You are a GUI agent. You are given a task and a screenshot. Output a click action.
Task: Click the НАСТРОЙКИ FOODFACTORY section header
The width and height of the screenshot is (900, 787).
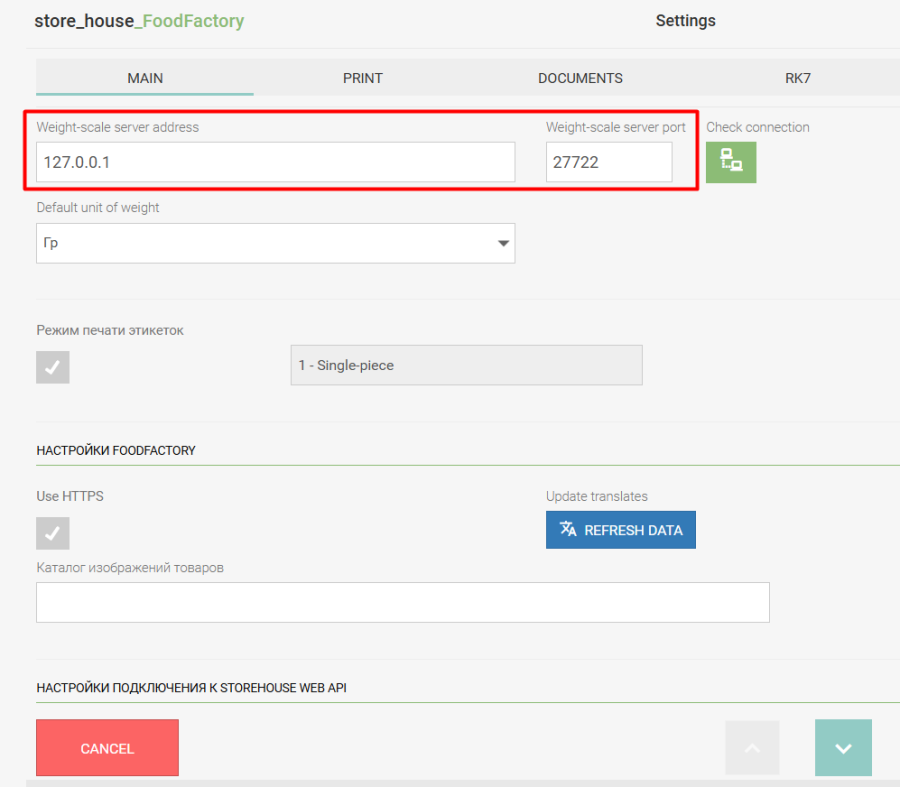pyautogui.click(x=116, y=451)
